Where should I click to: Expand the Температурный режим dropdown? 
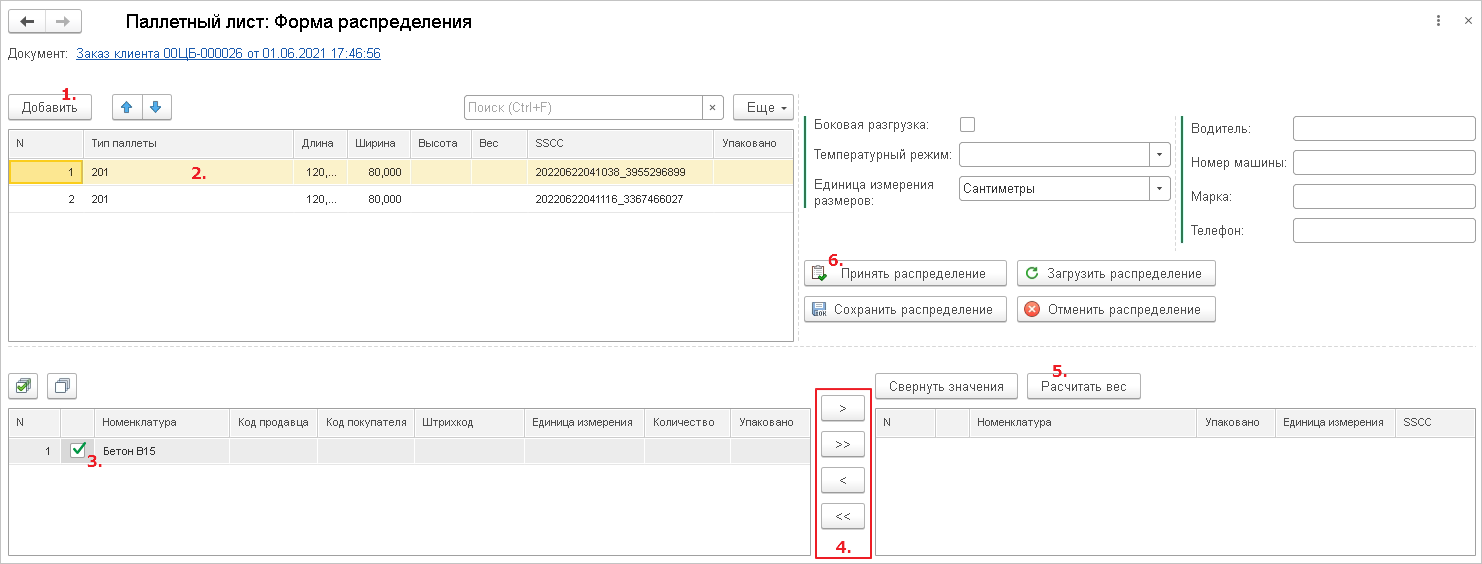tap(1159, 155)
